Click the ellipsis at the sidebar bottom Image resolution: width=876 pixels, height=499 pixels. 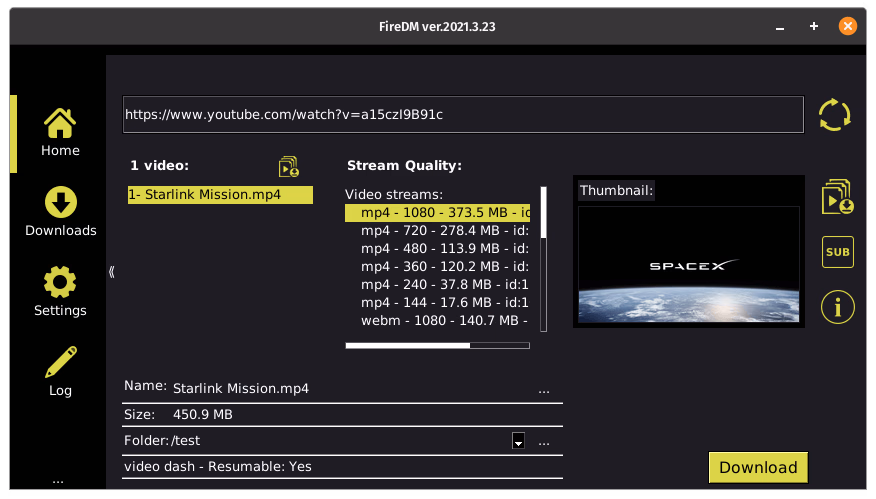tap(58, 481)
